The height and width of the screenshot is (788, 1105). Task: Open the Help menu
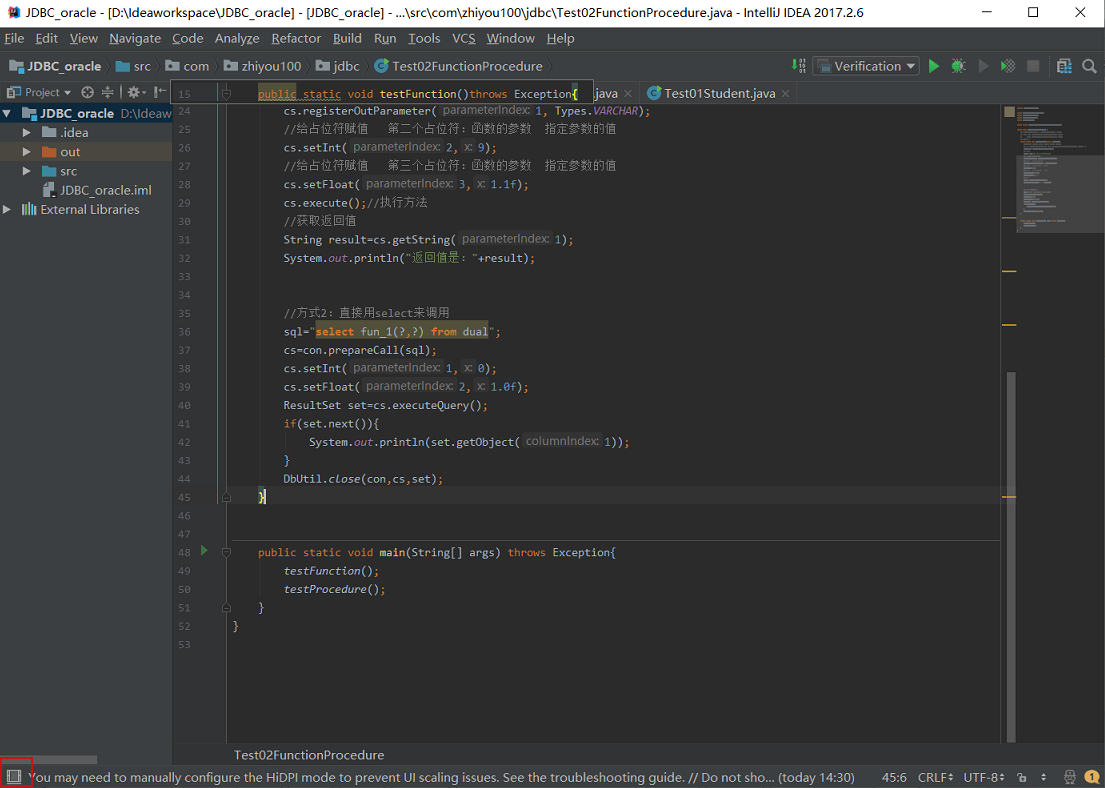(560, 38)
